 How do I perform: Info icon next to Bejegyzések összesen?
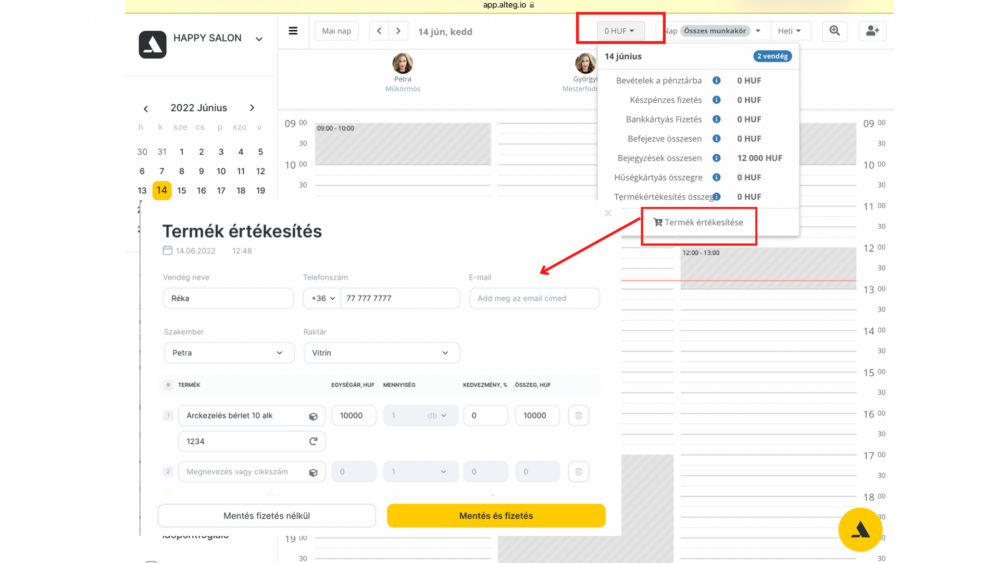716,158
